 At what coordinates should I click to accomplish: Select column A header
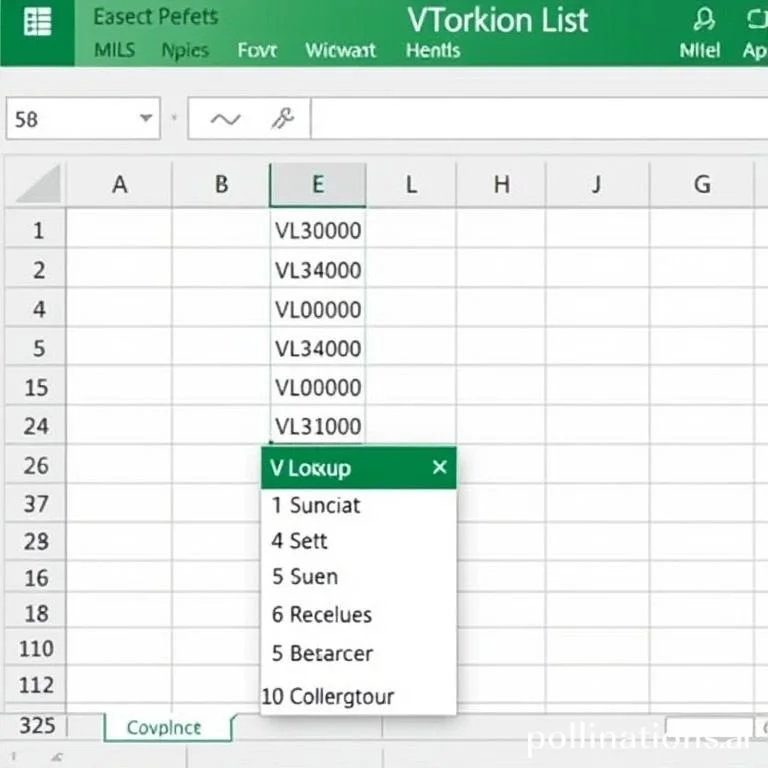120,185
